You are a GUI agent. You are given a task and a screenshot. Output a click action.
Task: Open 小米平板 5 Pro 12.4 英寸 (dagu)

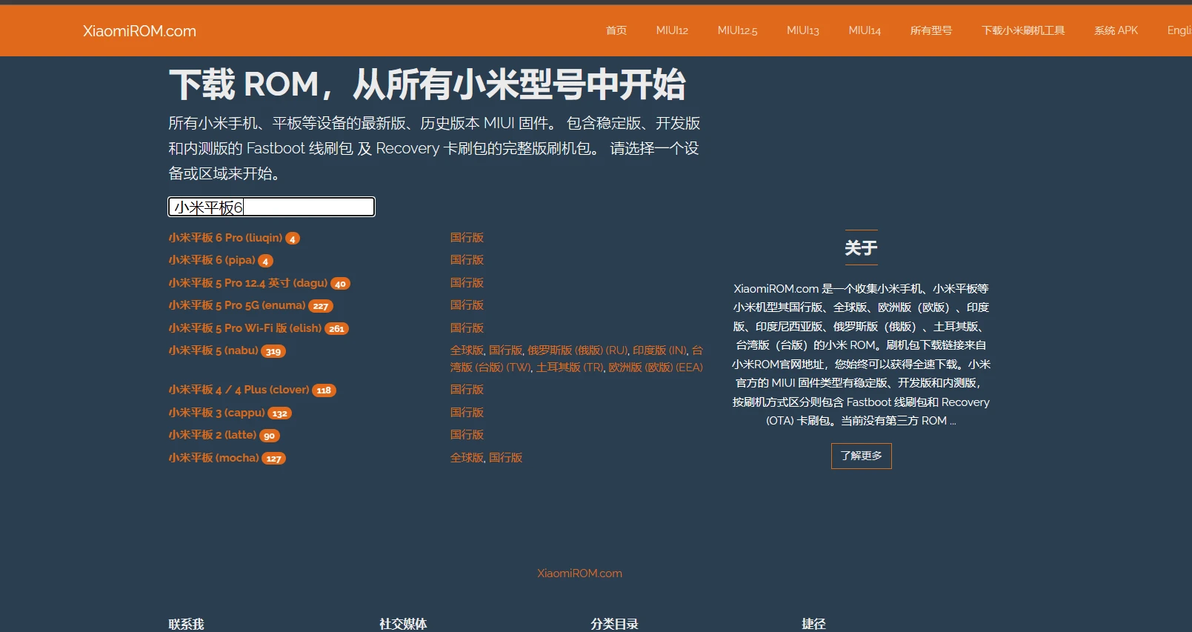click(x=248, y=283)
